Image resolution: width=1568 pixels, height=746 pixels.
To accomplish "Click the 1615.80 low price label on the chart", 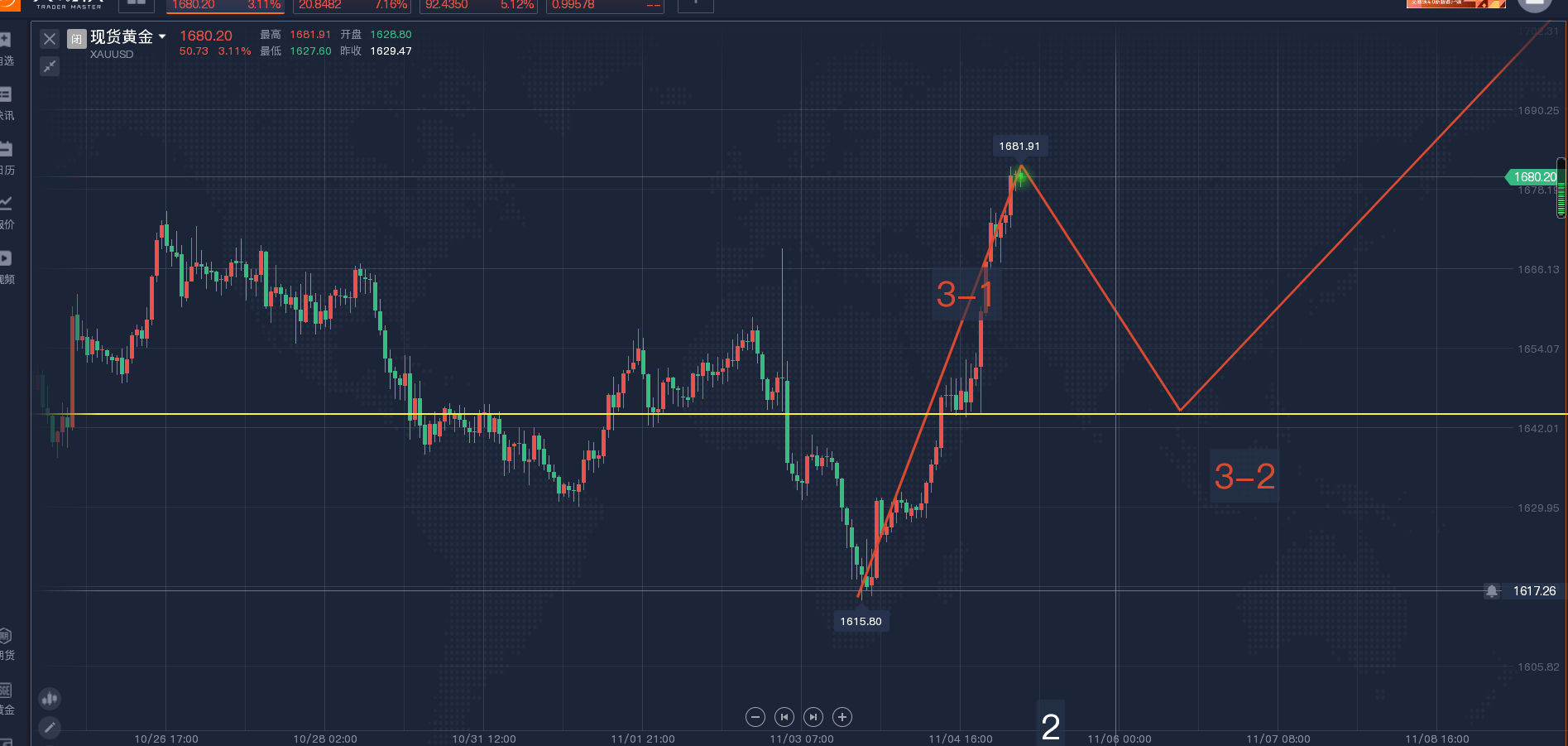I will pos(861,622).
